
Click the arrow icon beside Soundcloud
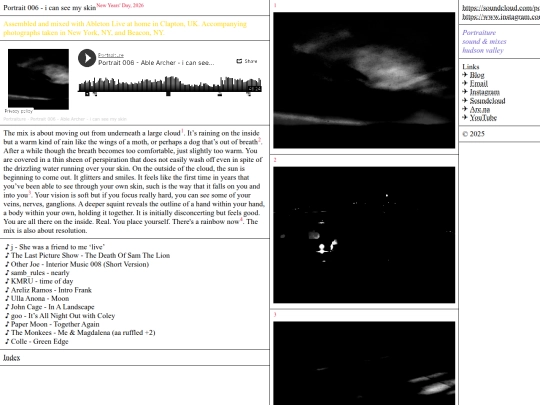click(x=465, y=100)
